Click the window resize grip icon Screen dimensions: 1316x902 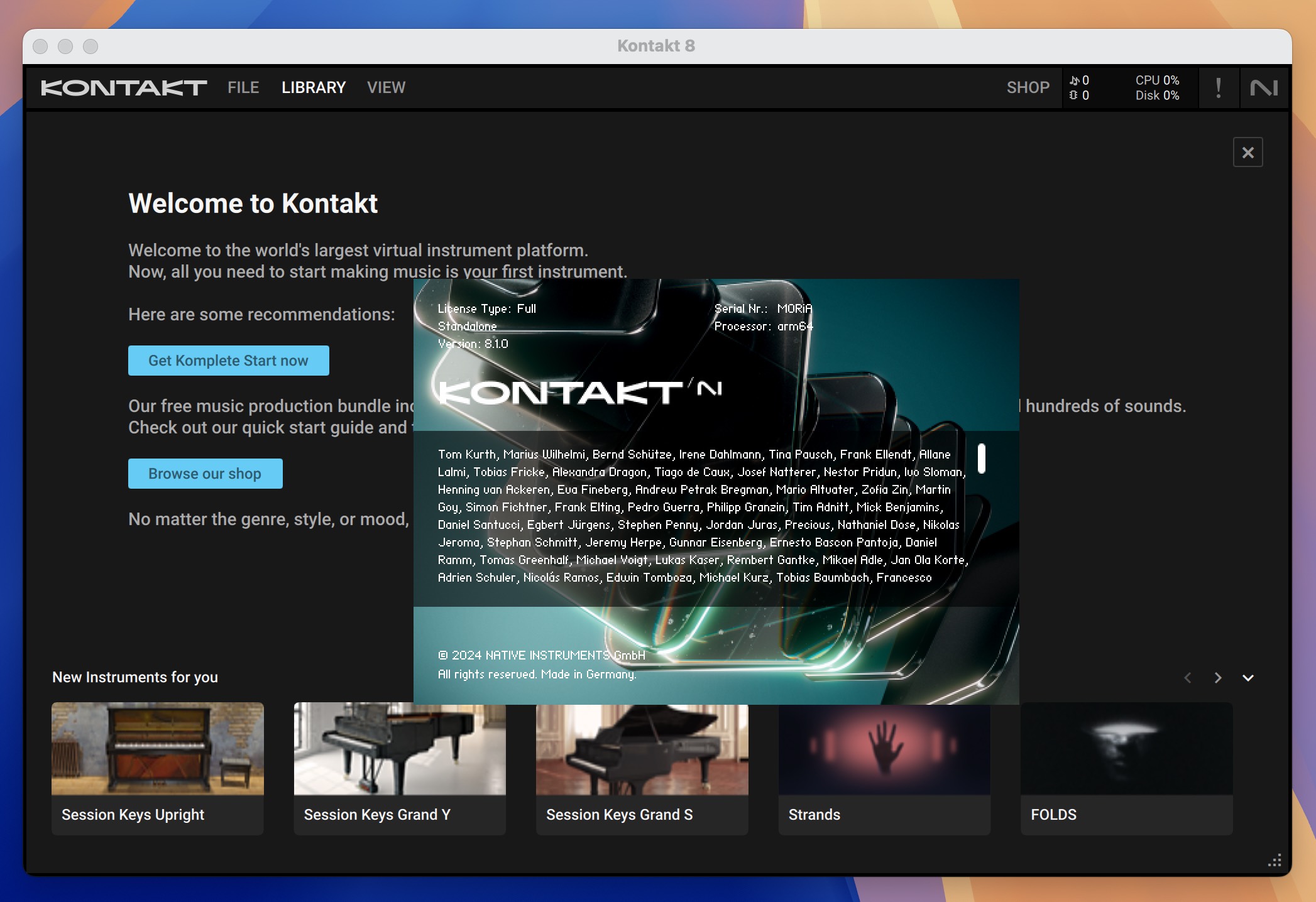coord(1275,861)
